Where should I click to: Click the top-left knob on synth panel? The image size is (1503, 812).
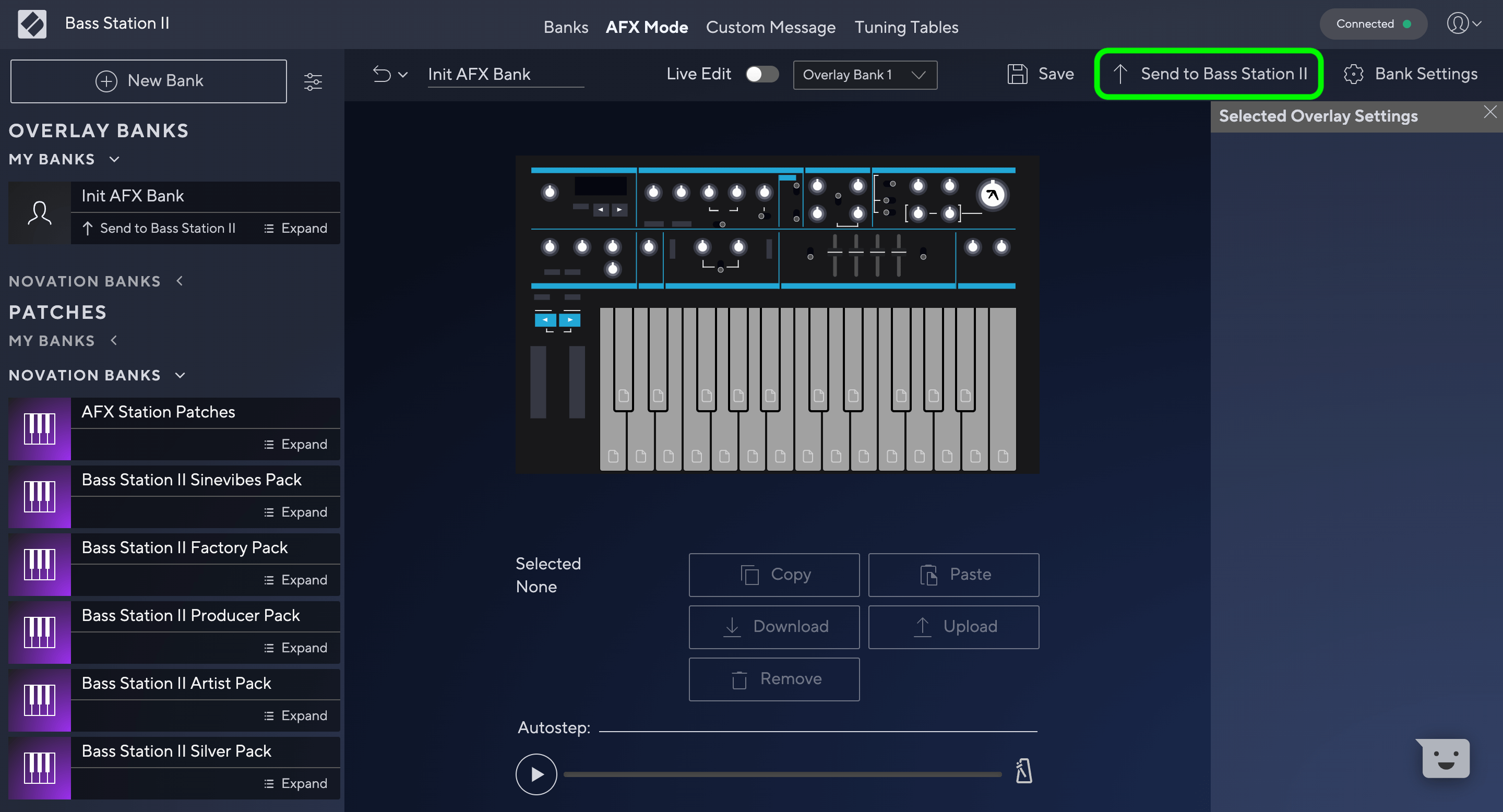click(550, 192)
